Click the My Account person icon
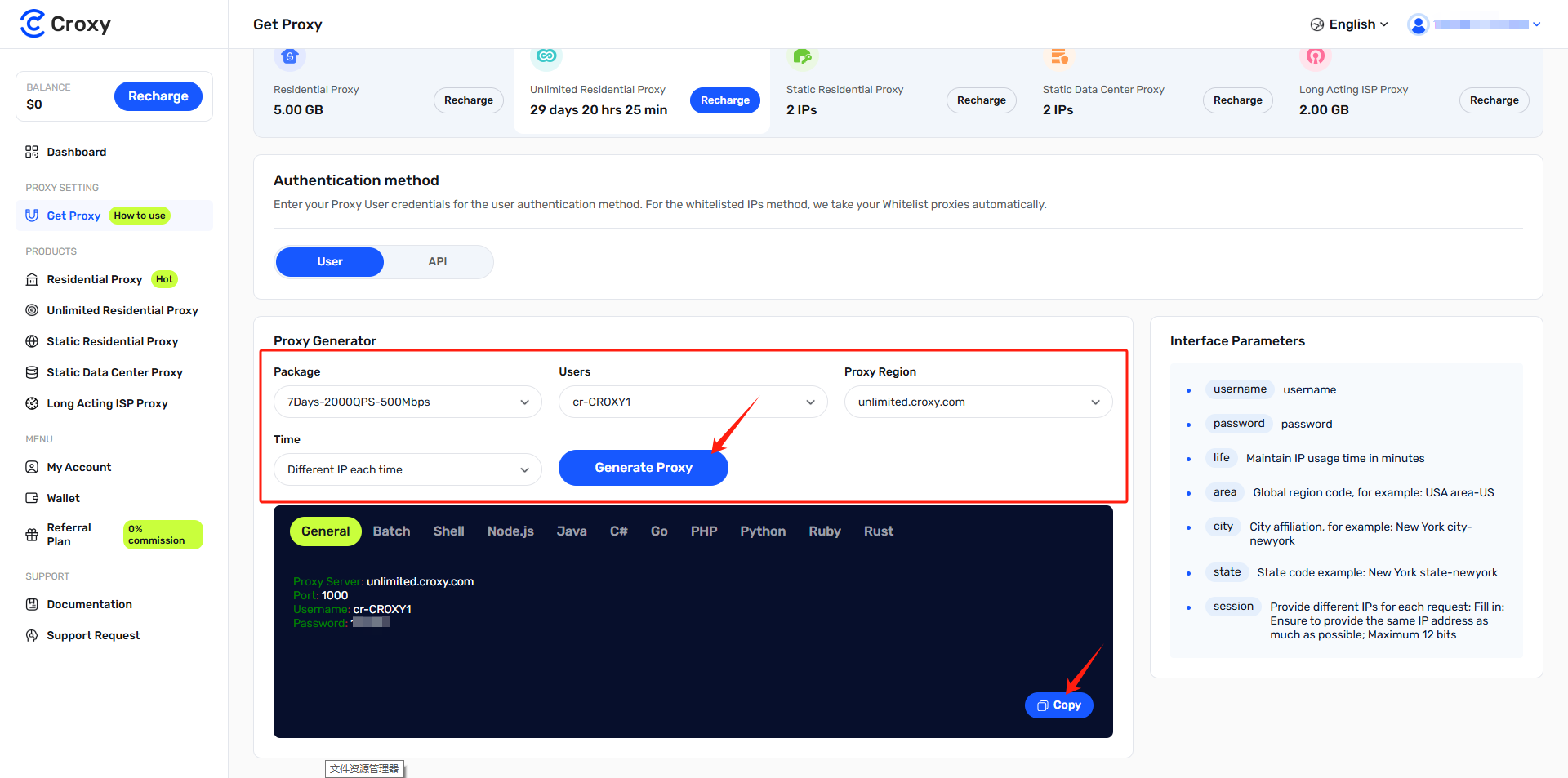 (x=32, y=467)
